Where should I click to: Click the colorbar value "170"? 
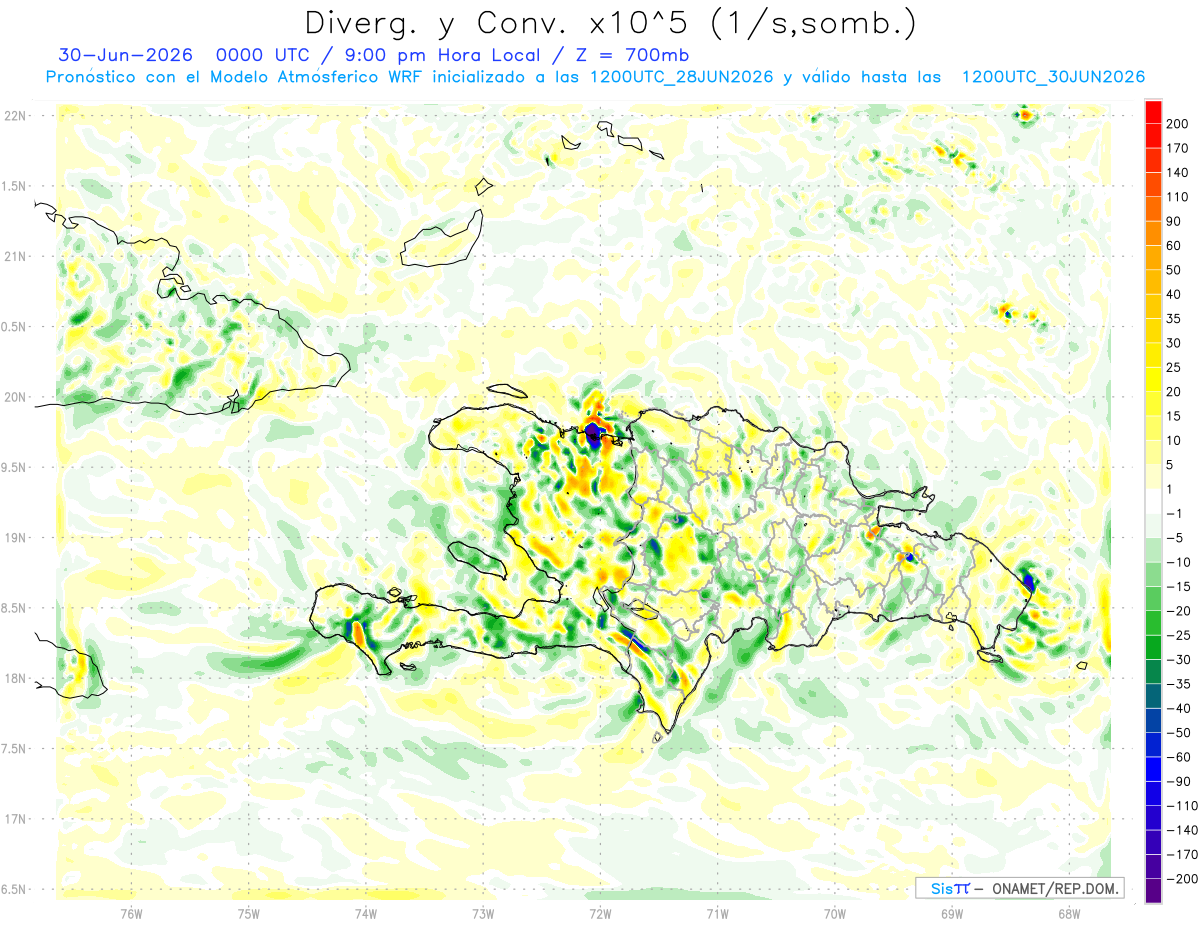[x=1178, y=148]
